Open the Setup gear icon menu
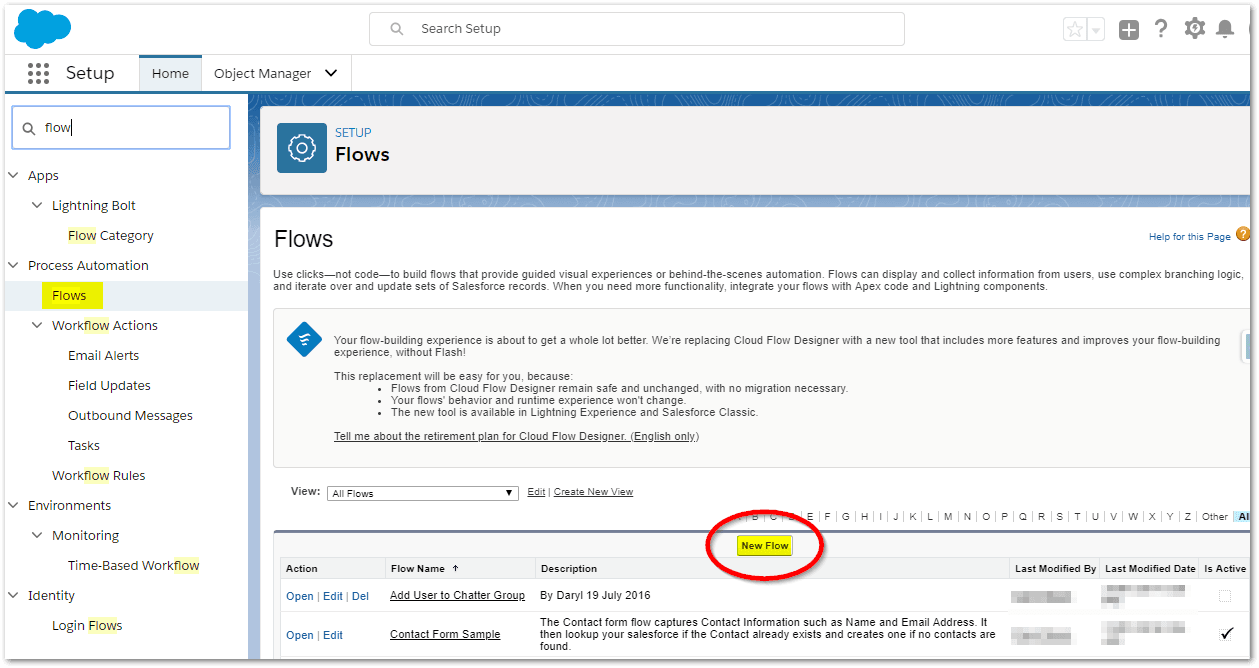 pos(1194,29)
